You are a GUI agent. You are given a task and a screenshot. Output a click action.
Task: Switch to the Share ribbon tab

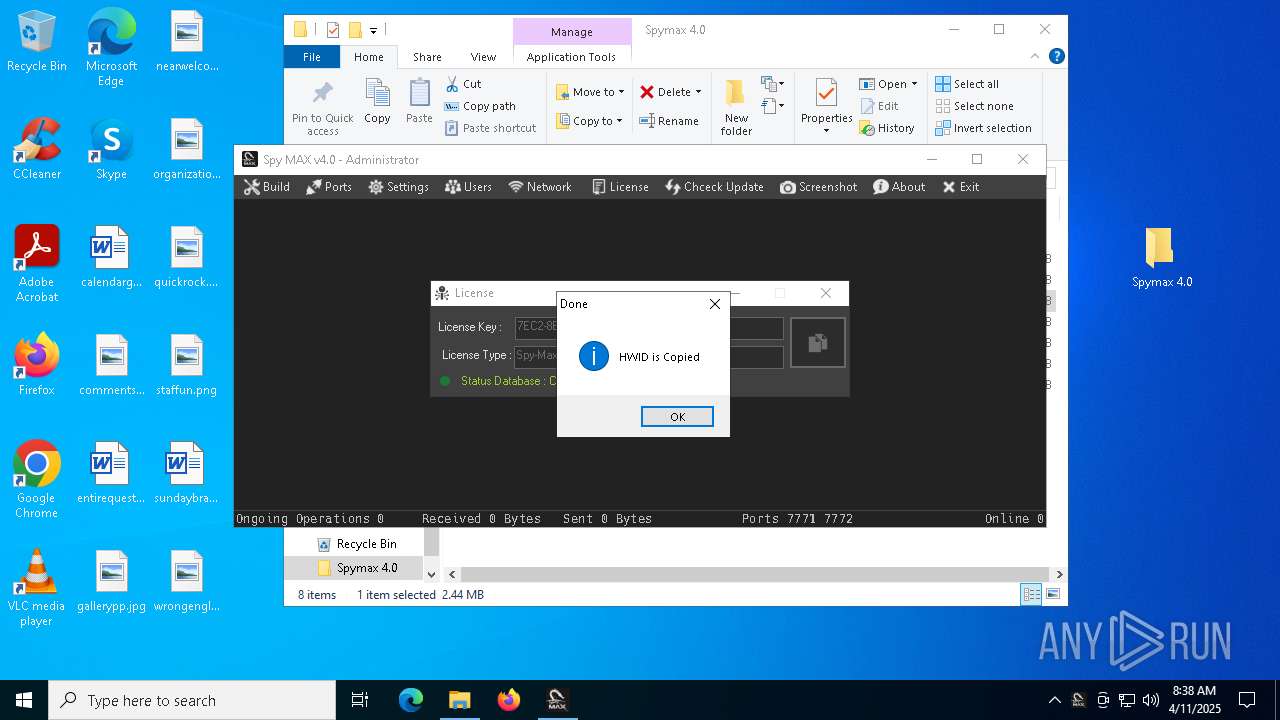(x=427, y=57)
